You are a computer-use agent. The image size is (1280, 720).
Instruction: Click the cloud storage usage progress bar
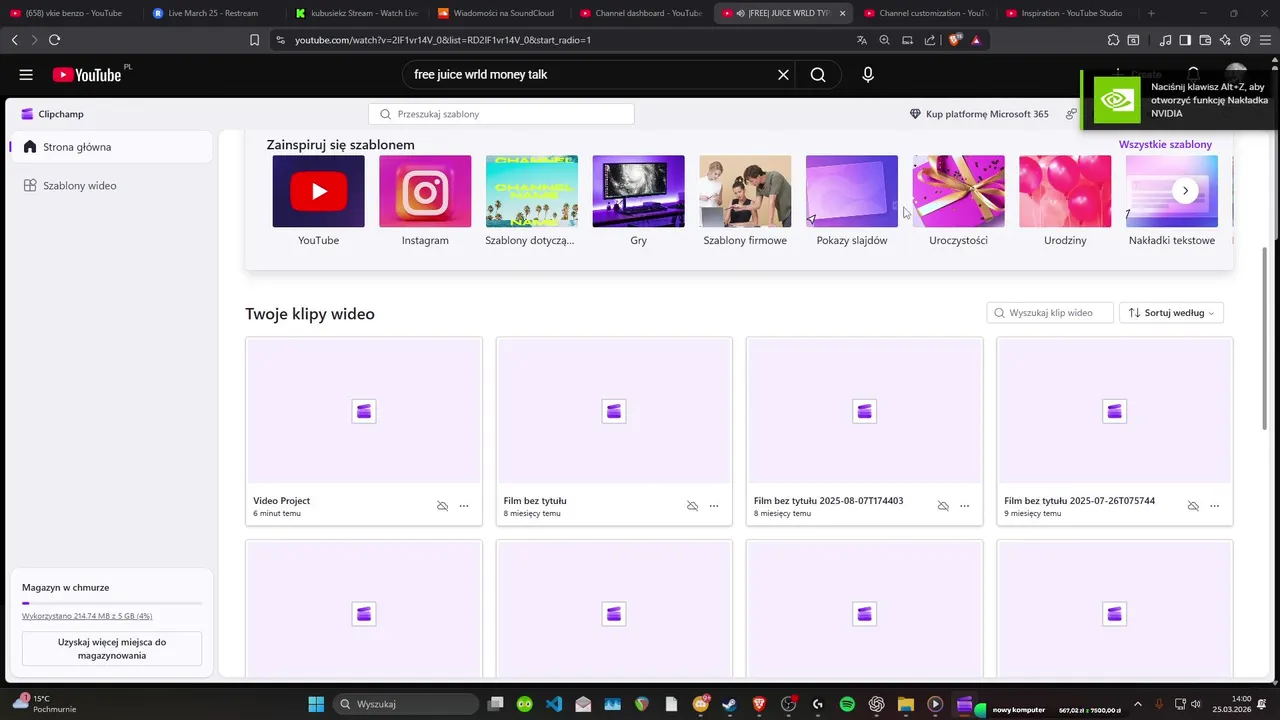point(112,603)
